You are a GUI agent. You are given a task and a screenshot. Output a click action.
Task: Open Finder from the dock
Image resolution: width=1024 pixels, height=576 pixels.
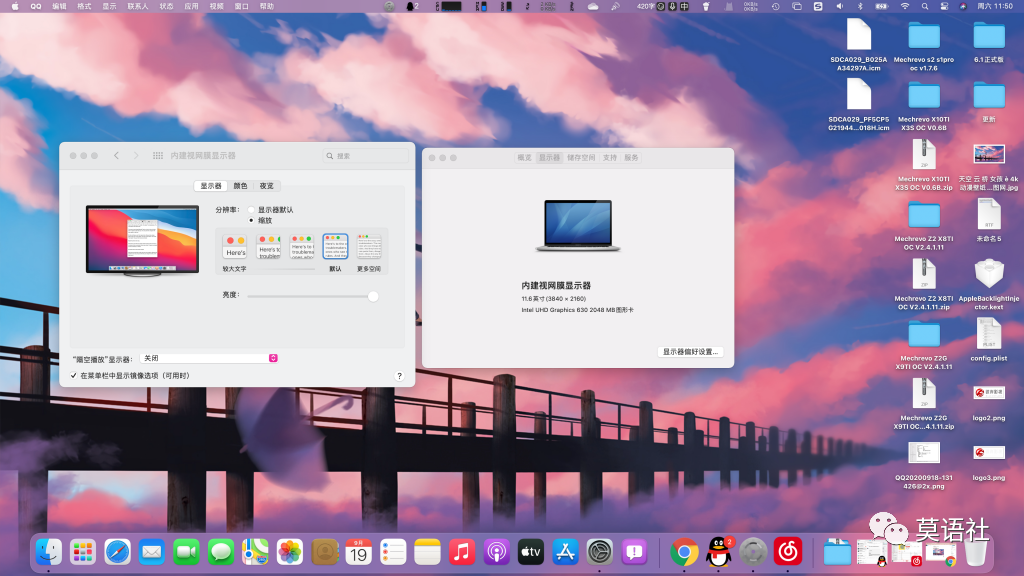pyautogui.click(x=48, y=552)
